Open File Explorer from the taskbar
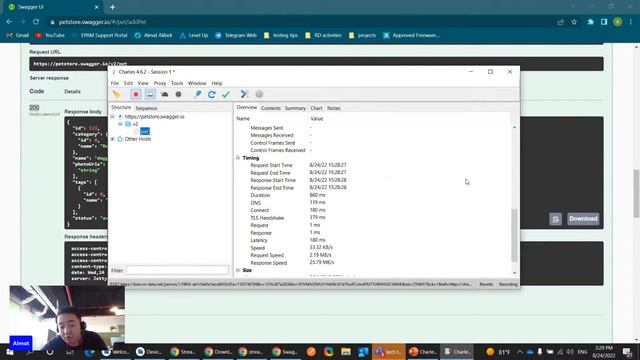Screen dimensions: 640x360 pyautogui.click(x=346, y=352)
